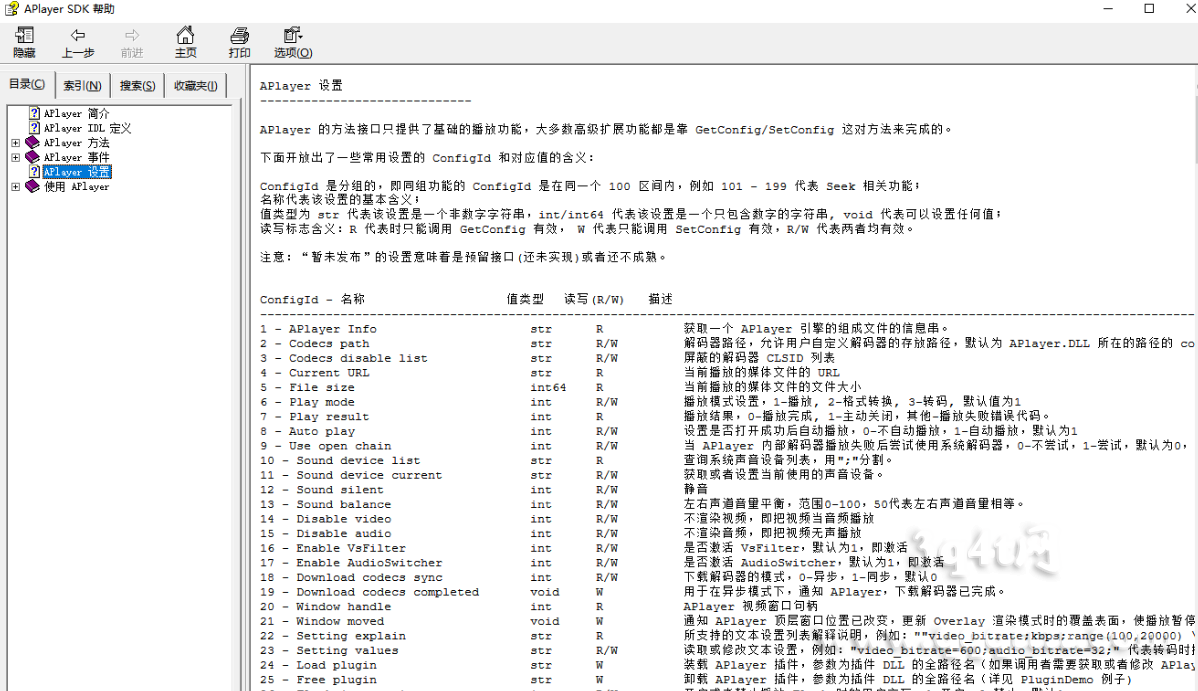This screenshot has width=1198, height=691.
Task: Click the page icon beside APlayer 设置
Action: coord(34,172)
